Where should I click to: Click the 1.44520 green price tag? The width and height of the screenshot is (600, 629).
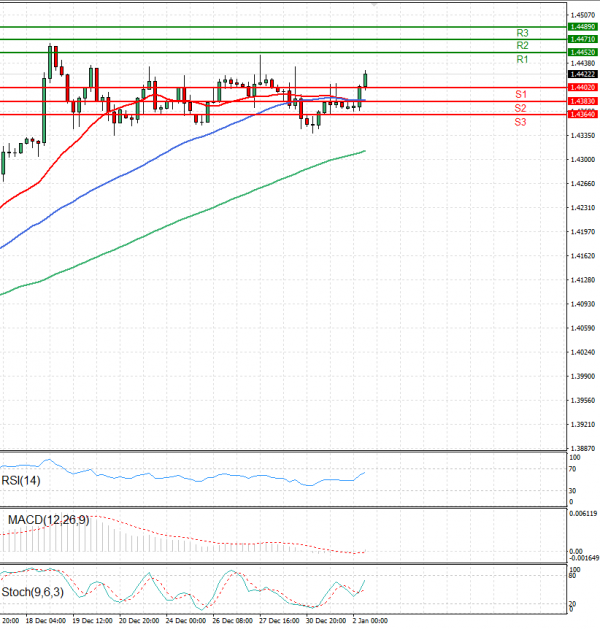coord(583,53)
